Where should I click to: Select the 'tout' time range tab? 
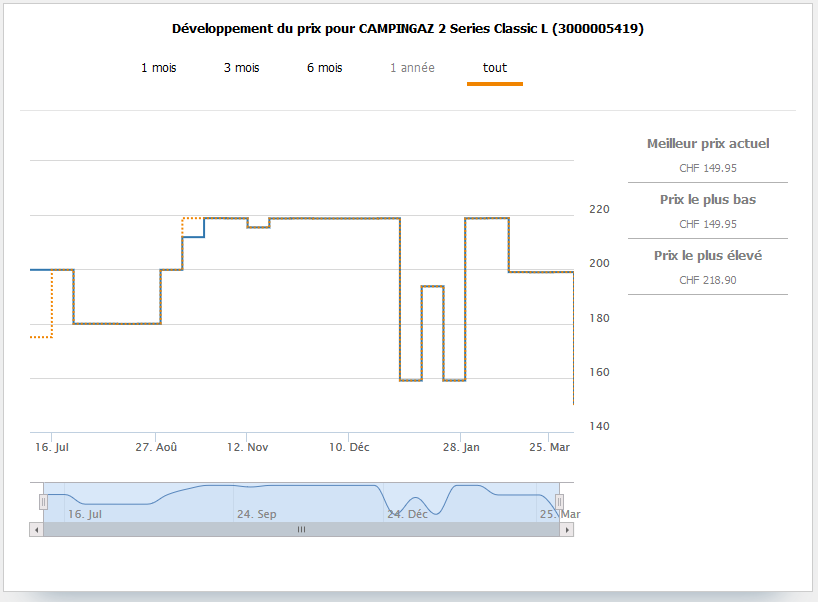[495, 68]
